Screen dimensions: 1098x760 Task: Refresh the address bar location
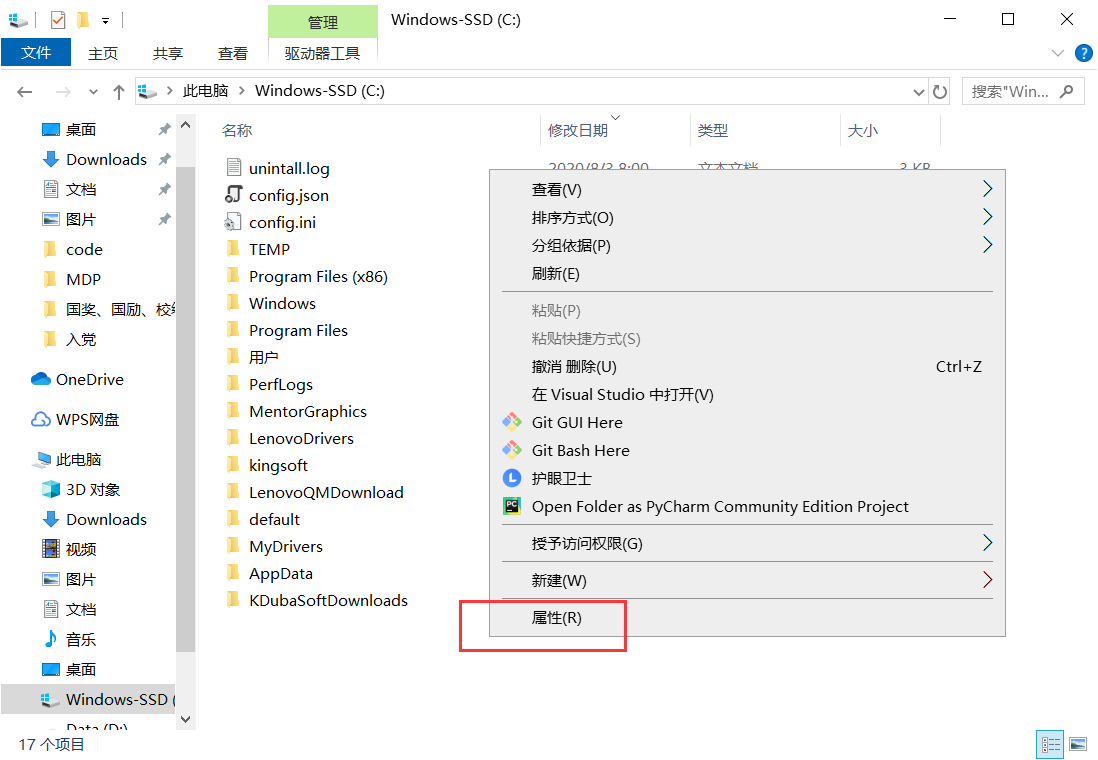pyautogui.click(x=940, y=92)
